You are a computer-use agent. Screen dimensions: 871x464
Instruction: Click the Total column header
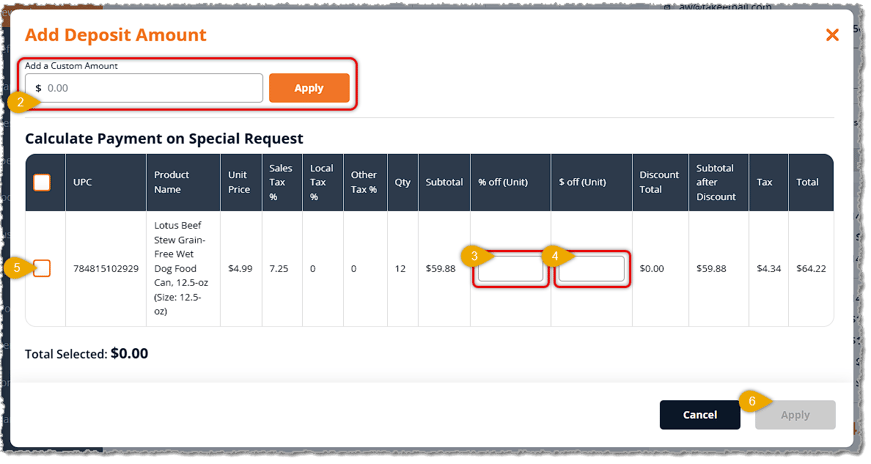coord(807,182)
